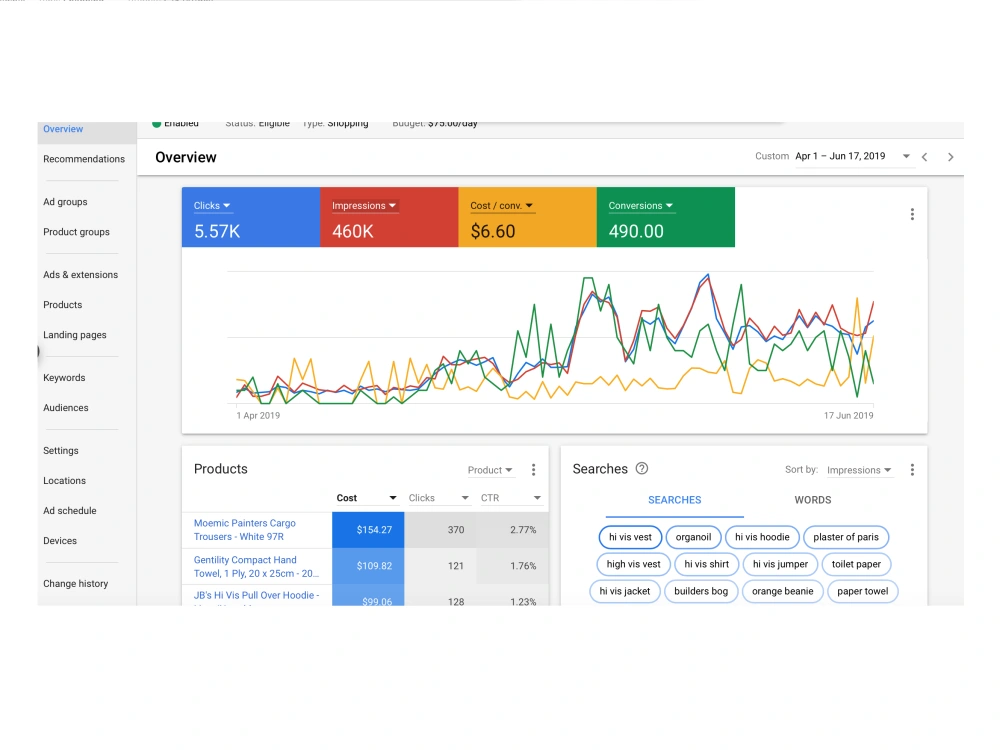Click the 'hi vis shirt' search chip
1000x750 pixels.
[x=707, y=564]
